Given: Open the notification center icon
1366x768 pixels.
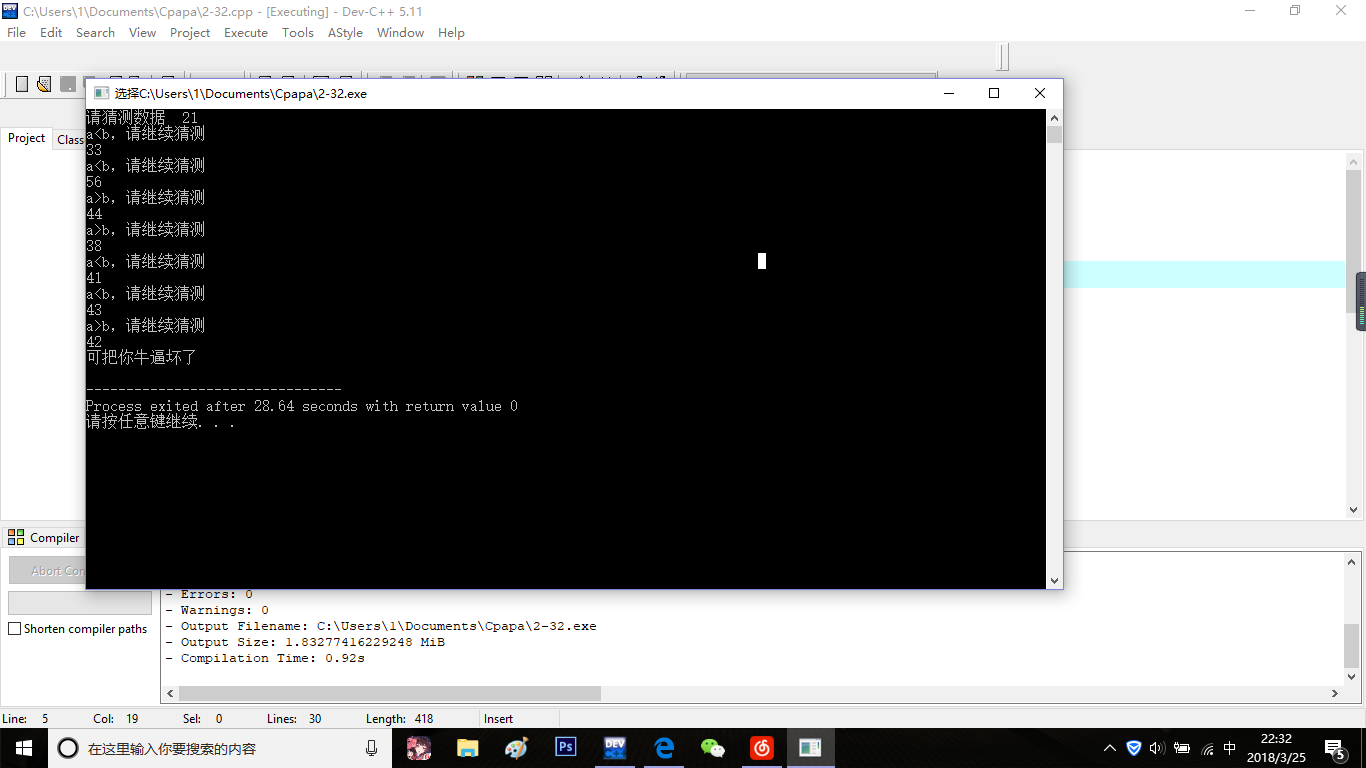Looking at the screenshot, I should [1334, 748].
